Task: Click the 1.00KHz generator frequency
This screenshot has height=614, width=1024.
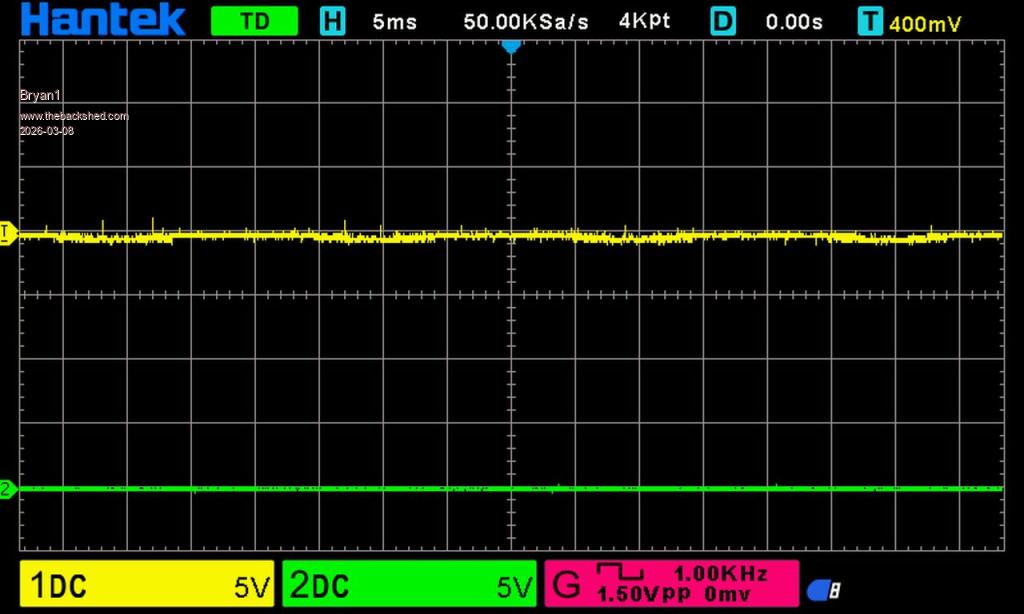Action: click(x=720, y=573)
